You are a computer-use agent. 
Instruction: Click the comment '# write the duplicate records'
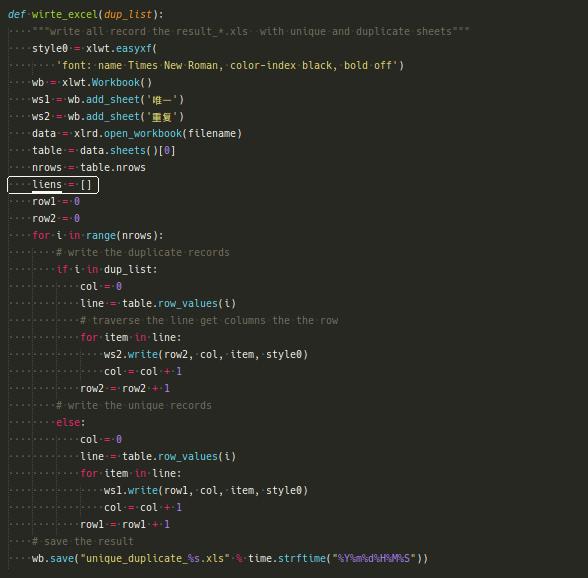(143, 252)
